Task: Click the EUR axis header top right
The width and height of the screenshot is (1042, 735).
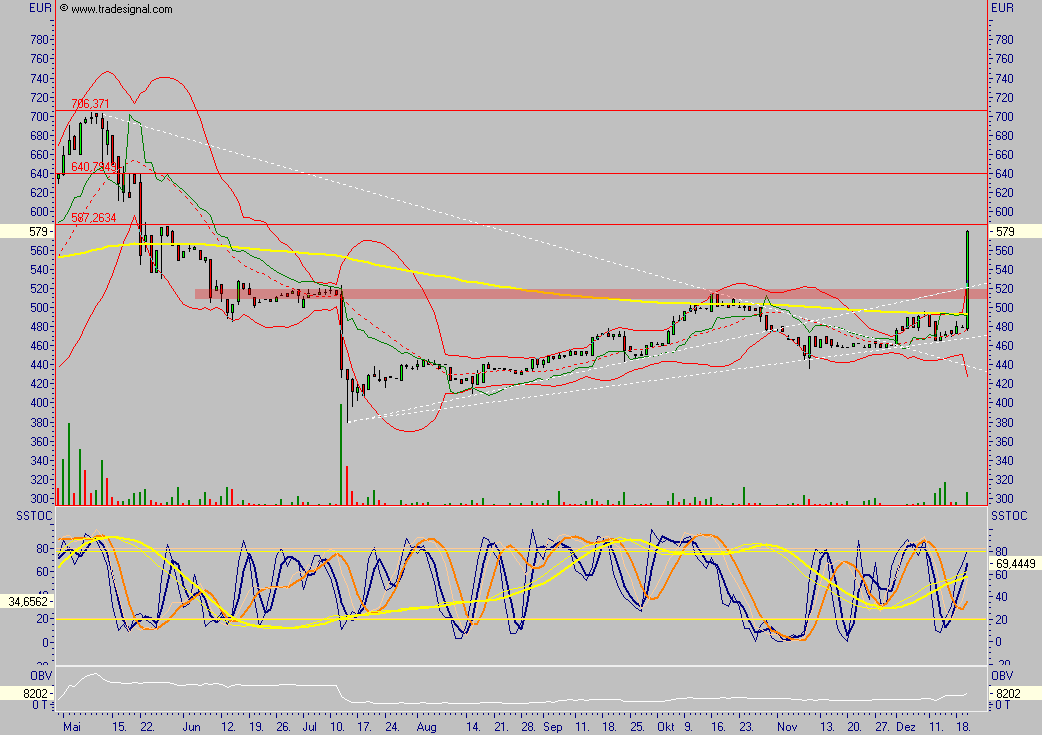Action: tap(1000, 7)
